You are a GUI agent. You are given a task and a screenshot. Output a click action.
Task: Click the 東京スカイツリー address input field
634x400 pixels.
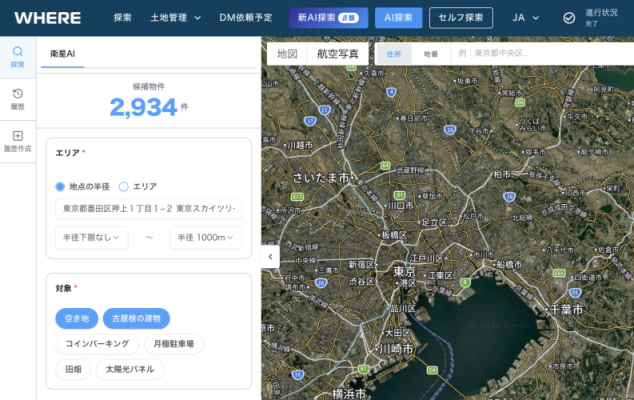(x=148, y=209)
